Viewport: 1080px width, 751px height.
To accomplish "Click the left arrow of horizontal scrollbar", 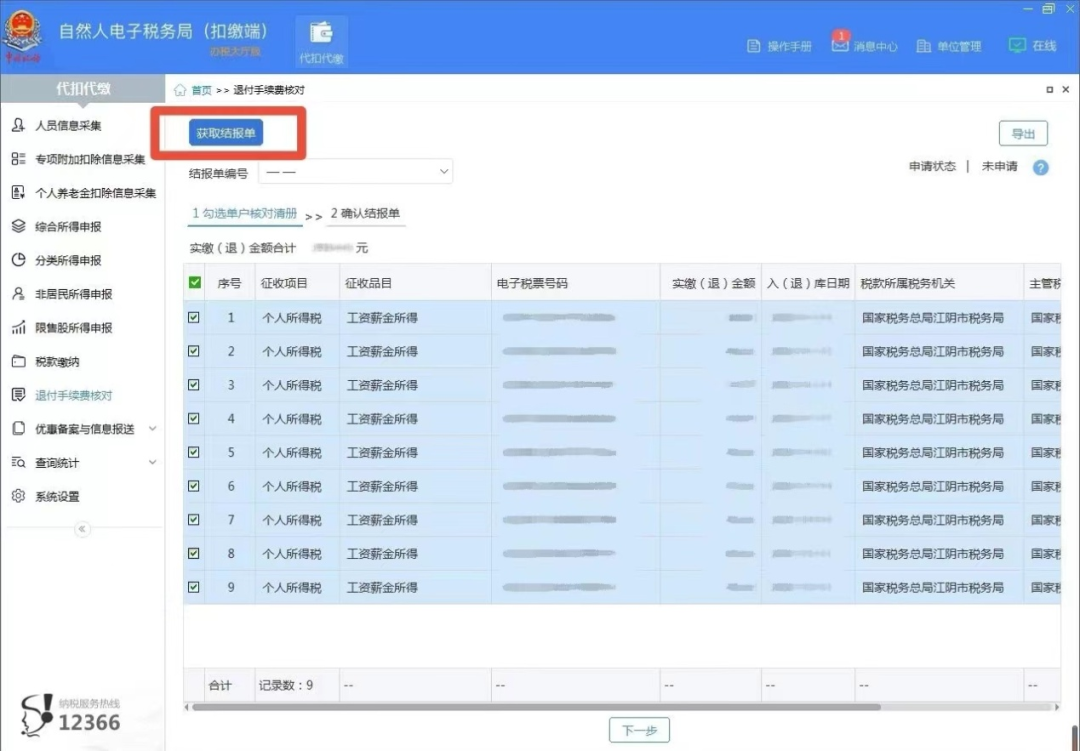I will 187,707.
